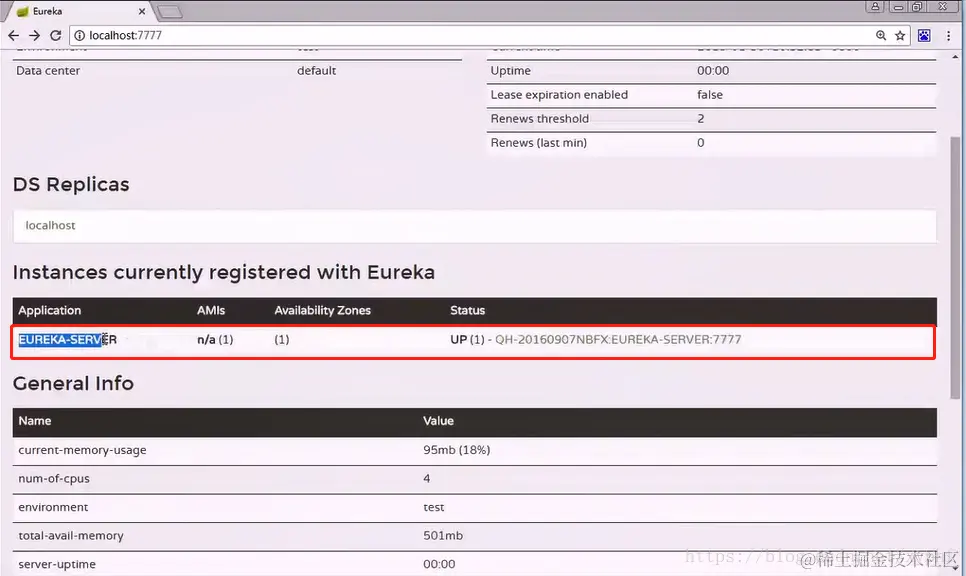This screenshot has width=966, height=576.
Task: Click the Chrome user profile icon in title bar
Action: tap(875, 7)
